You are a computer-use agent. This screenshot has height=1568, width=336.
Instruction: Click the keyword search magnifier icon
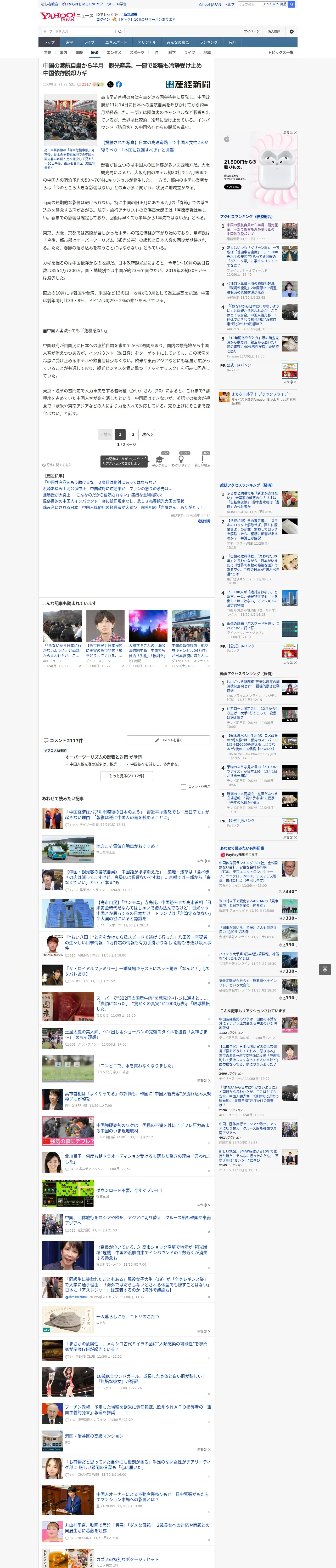[120, 32]
